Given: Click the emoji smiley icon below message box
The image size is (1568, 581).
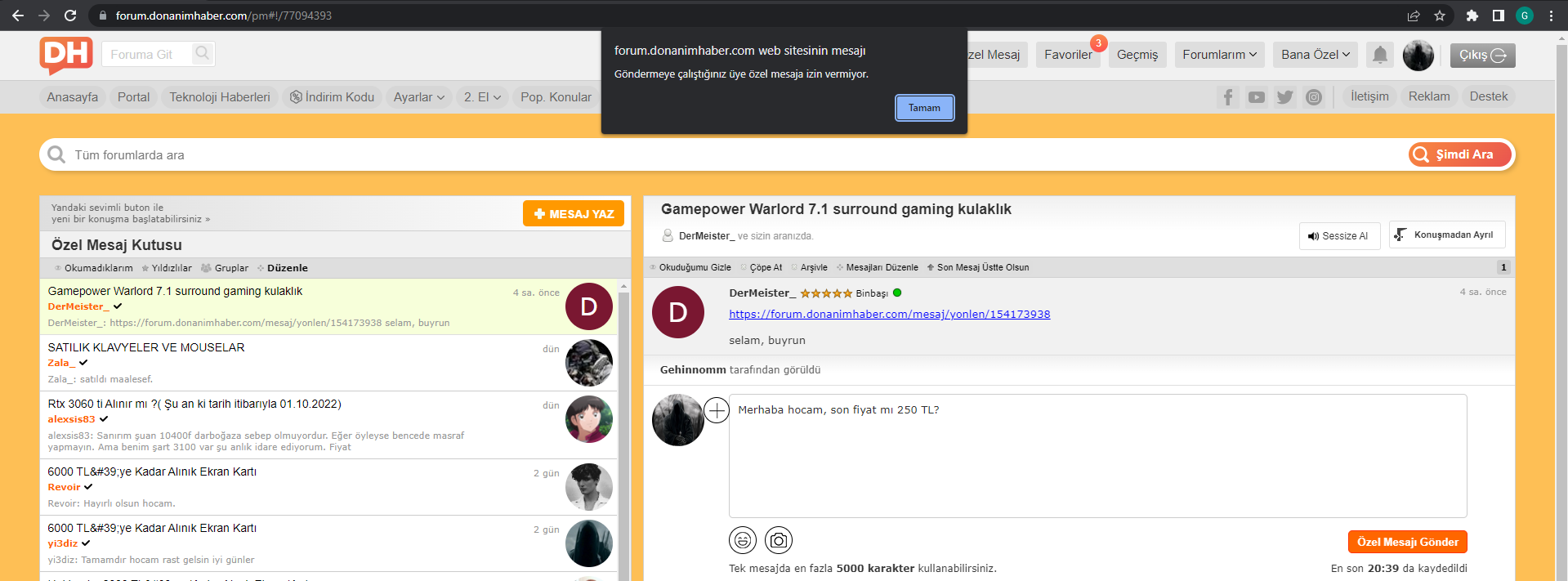Looking at the screenshot, I should coord(743,540).
